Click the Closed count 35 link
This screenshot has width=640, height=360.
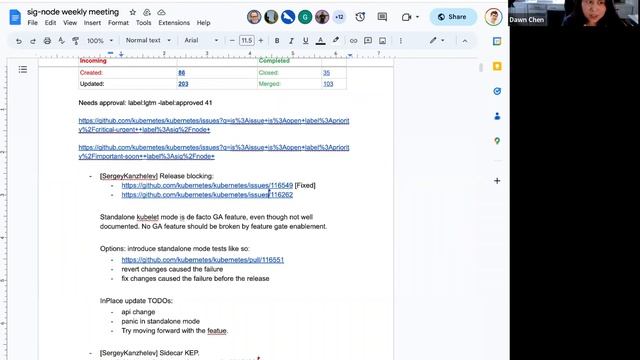point(327,73)
